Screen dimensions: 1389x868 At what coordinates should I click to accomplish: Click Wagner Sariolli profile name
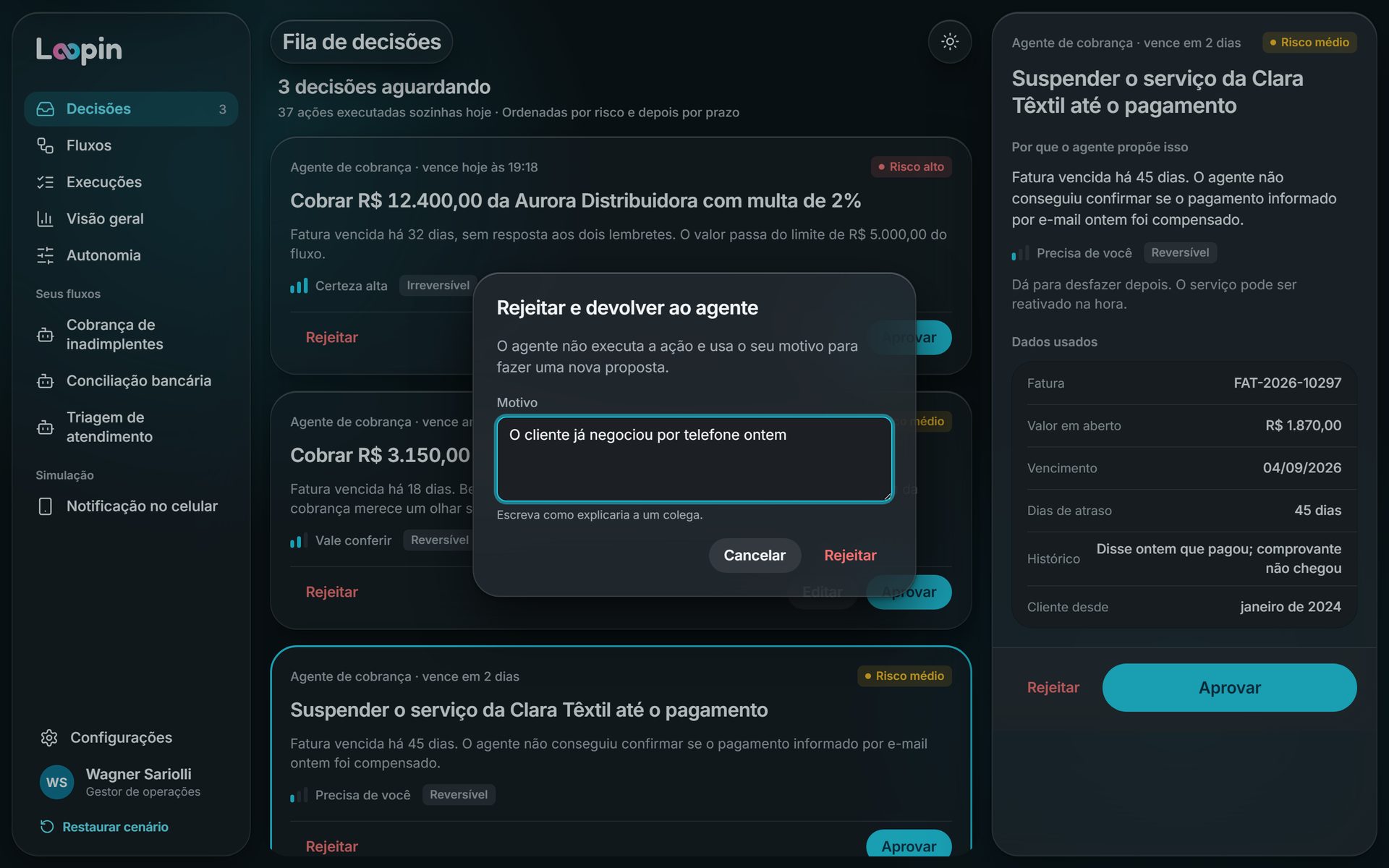[139, 775]
